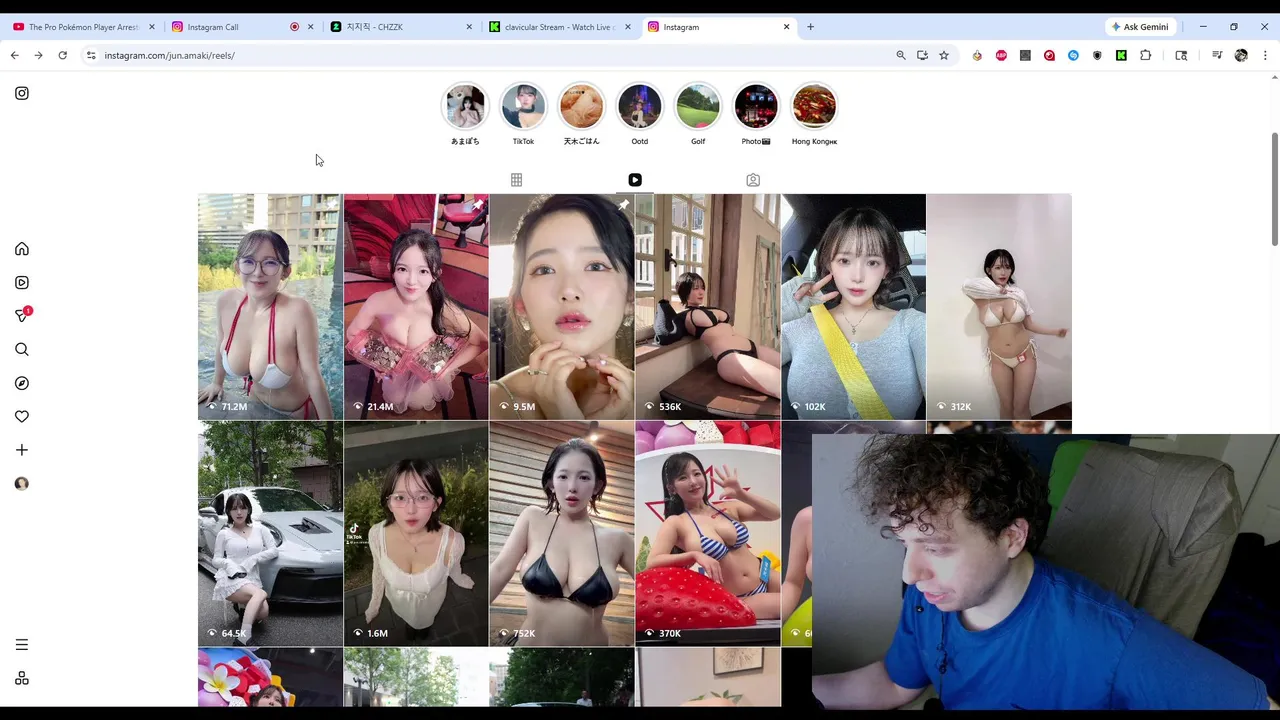The image size is (1280, 720).
Task: Open the reel with 312K views
Action: 999,306
